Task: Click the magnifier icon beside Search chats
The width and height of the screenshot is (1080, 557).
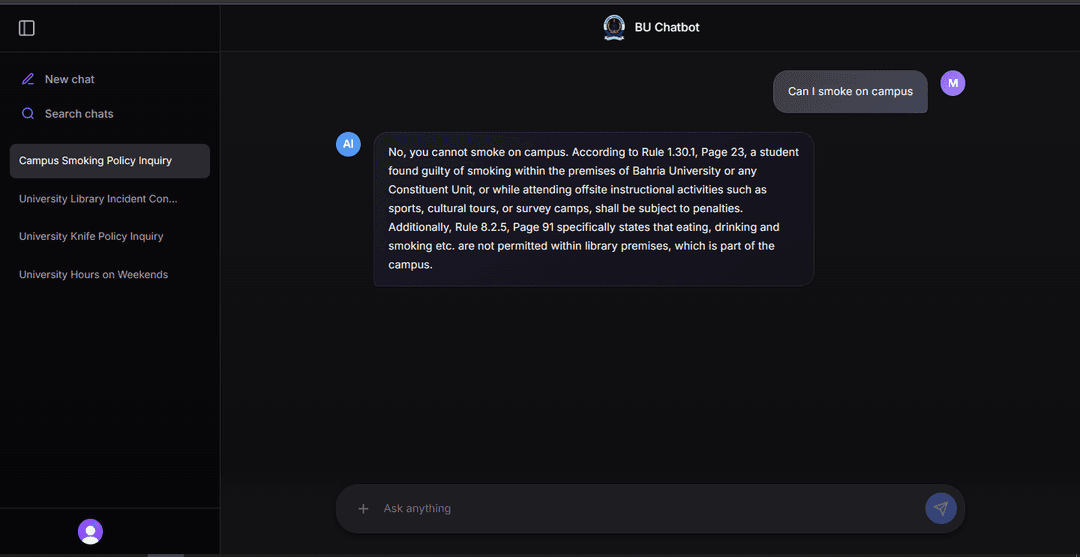Action: pyautogui.click(x=28, y=114)
